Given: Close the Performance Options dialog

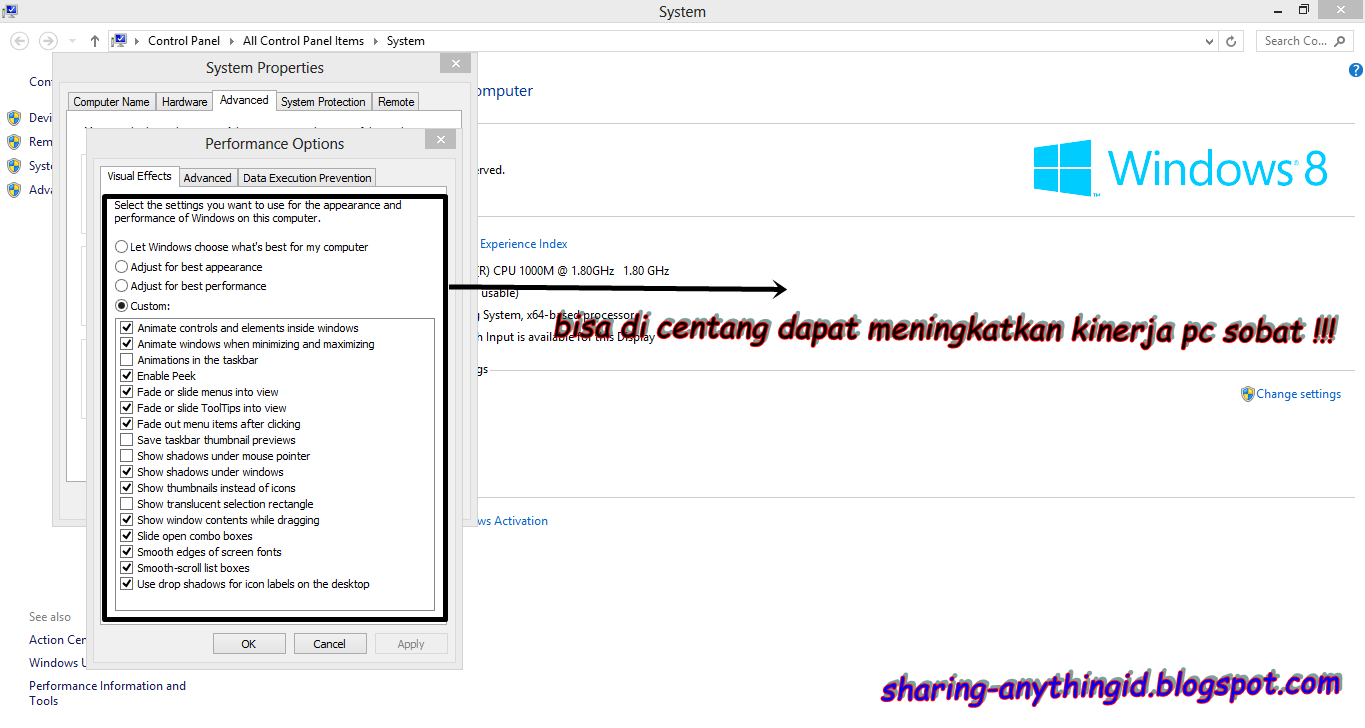Looking at the screenshot, I should pyautogui.click(x=441, y=139).
